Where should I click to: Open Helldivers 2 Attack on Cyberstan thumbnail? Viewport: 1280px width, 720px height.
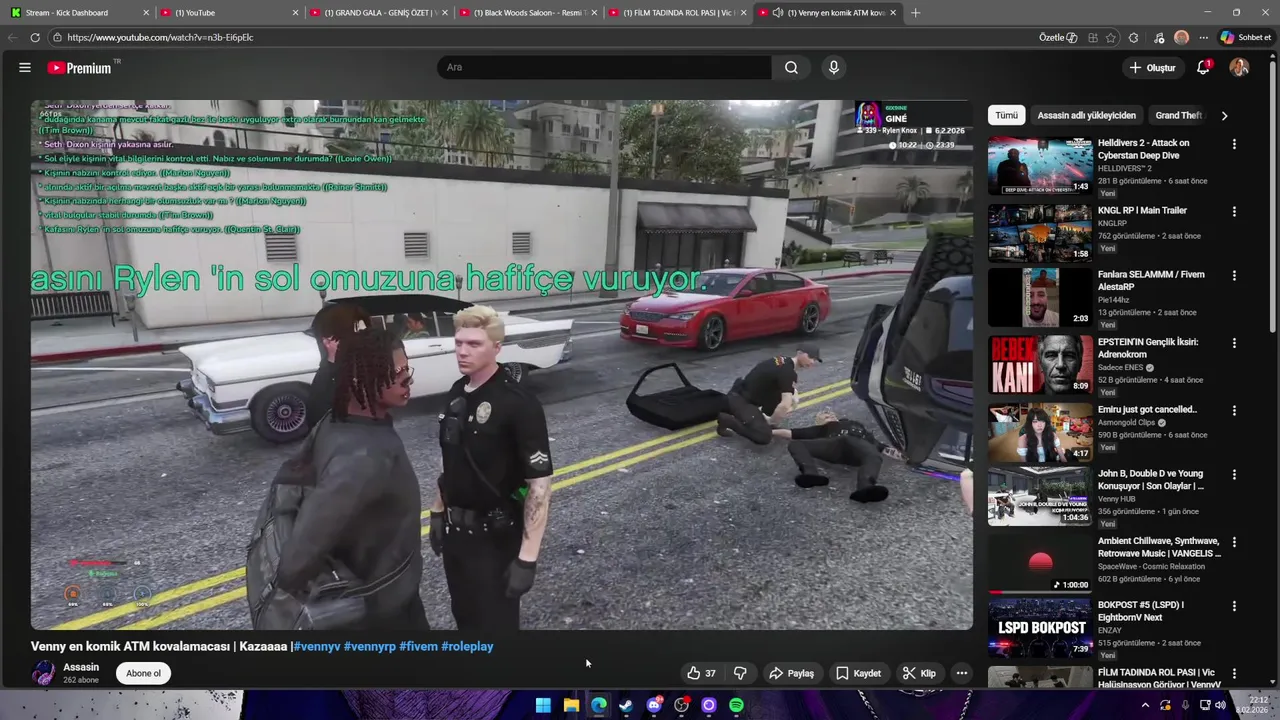pyautogui.click(x=1040, y=166)
